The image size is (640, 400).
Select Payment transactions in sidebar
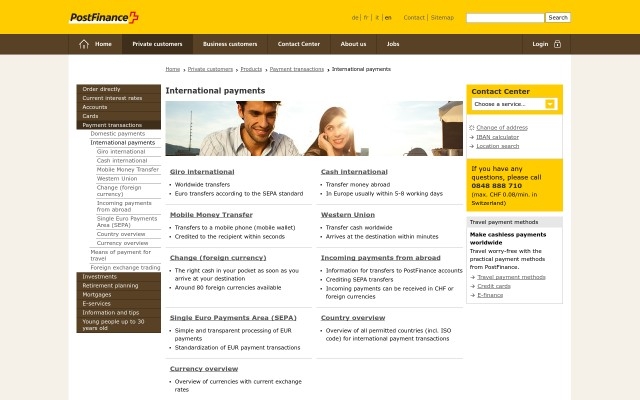click(x=118, y=125)
